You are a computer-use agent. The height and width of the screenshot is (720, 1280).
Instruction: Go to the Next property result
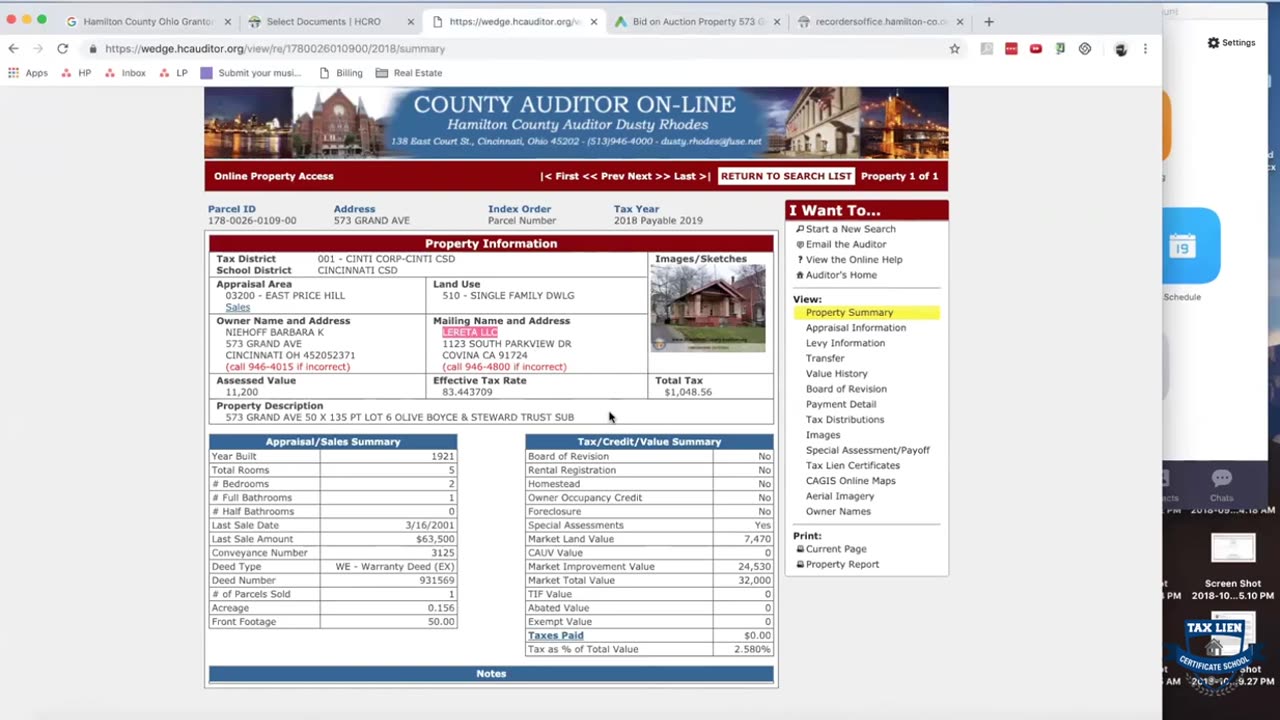pos(648,176)
